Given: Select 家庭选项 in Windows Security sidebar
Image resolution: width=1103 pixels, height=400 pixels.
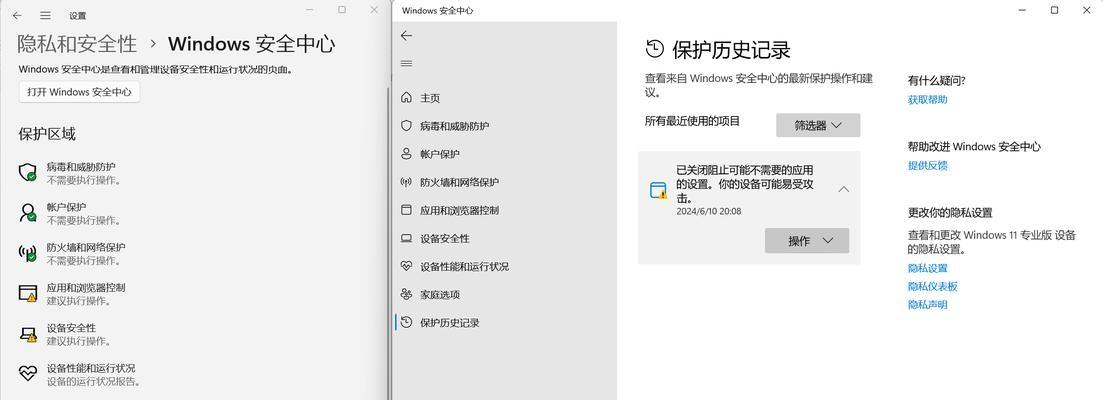Looking at the screenshot, I should point(440,295).
